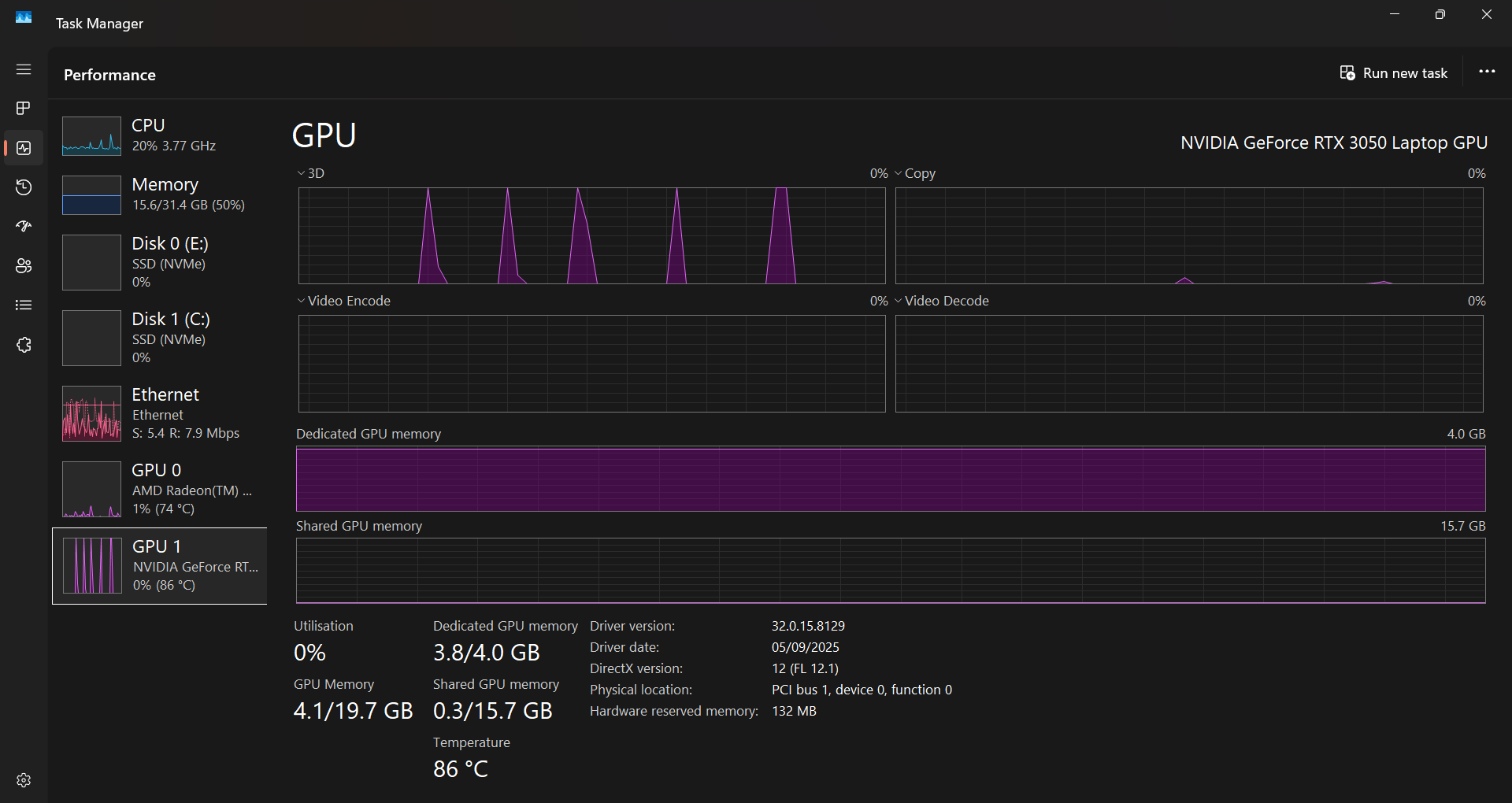Click Run new task
This screenshot has height=803, width=1512.
(x=1393, y=73)
